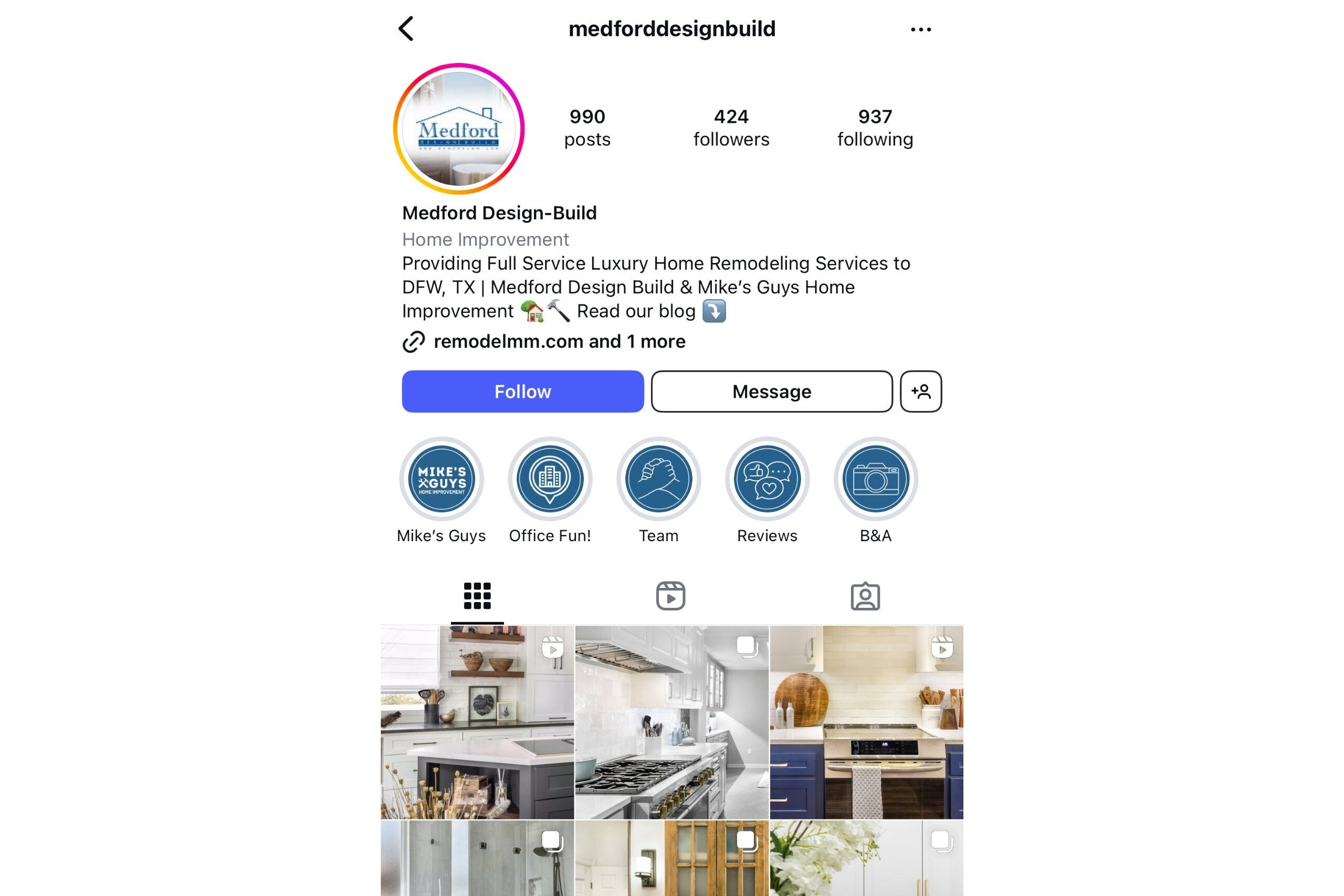Open the Mike's Guys story highlight
Screen dimensions: 1344x896
pos(441,479)
